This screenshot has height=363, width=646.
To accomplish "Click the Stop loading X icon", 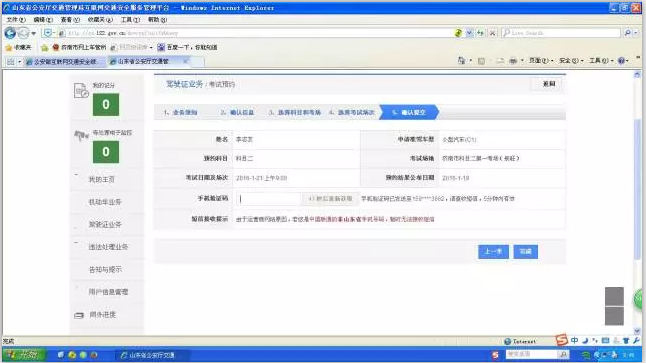I will pyautogui.click(x=492, y=33).
